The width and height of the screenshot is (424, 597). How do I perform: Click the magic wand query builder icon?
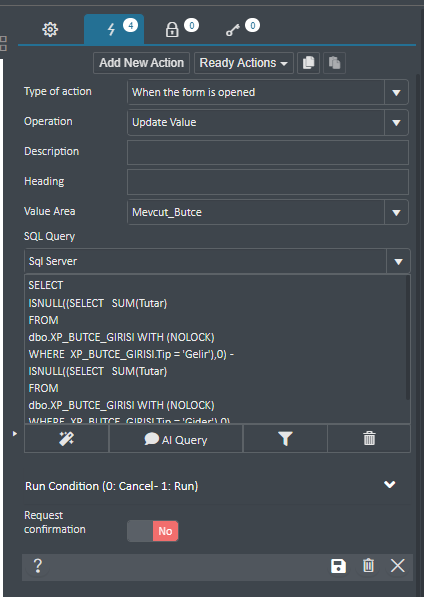67,439
